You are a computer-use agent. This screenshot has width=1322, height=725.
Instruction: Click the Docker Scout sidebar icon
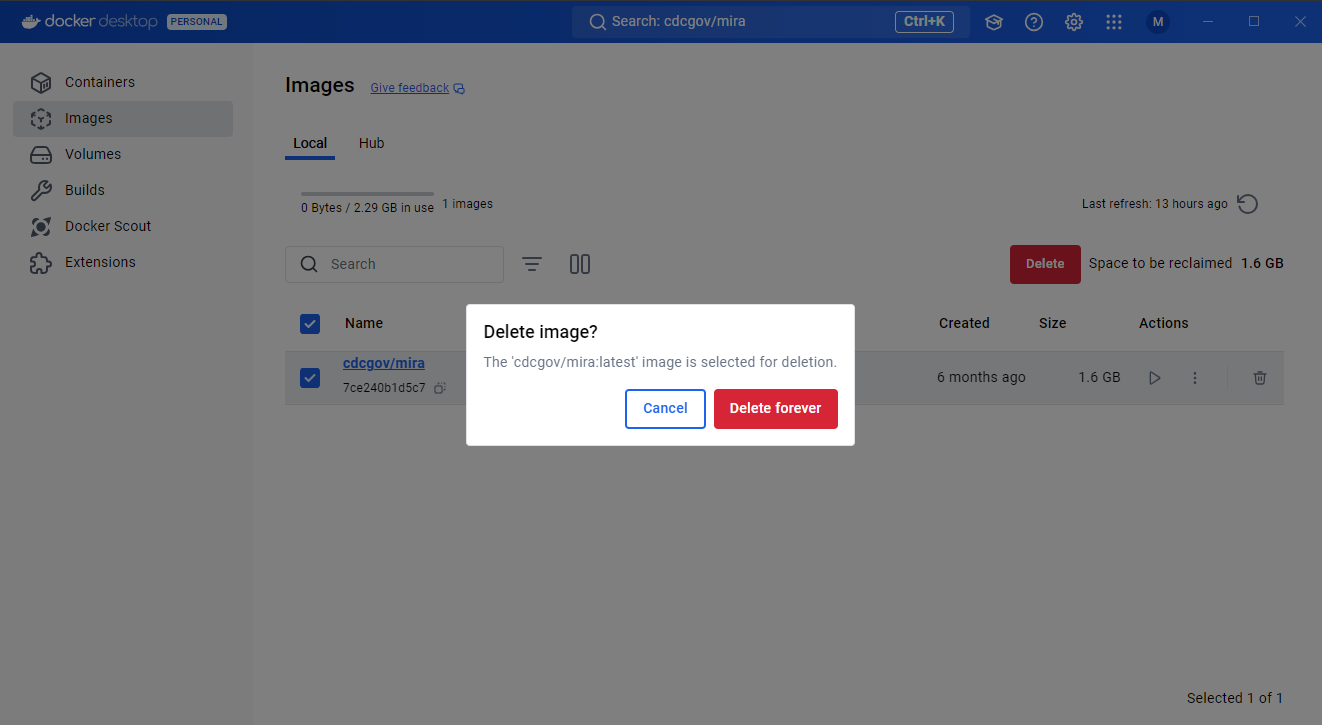[41, 226]
